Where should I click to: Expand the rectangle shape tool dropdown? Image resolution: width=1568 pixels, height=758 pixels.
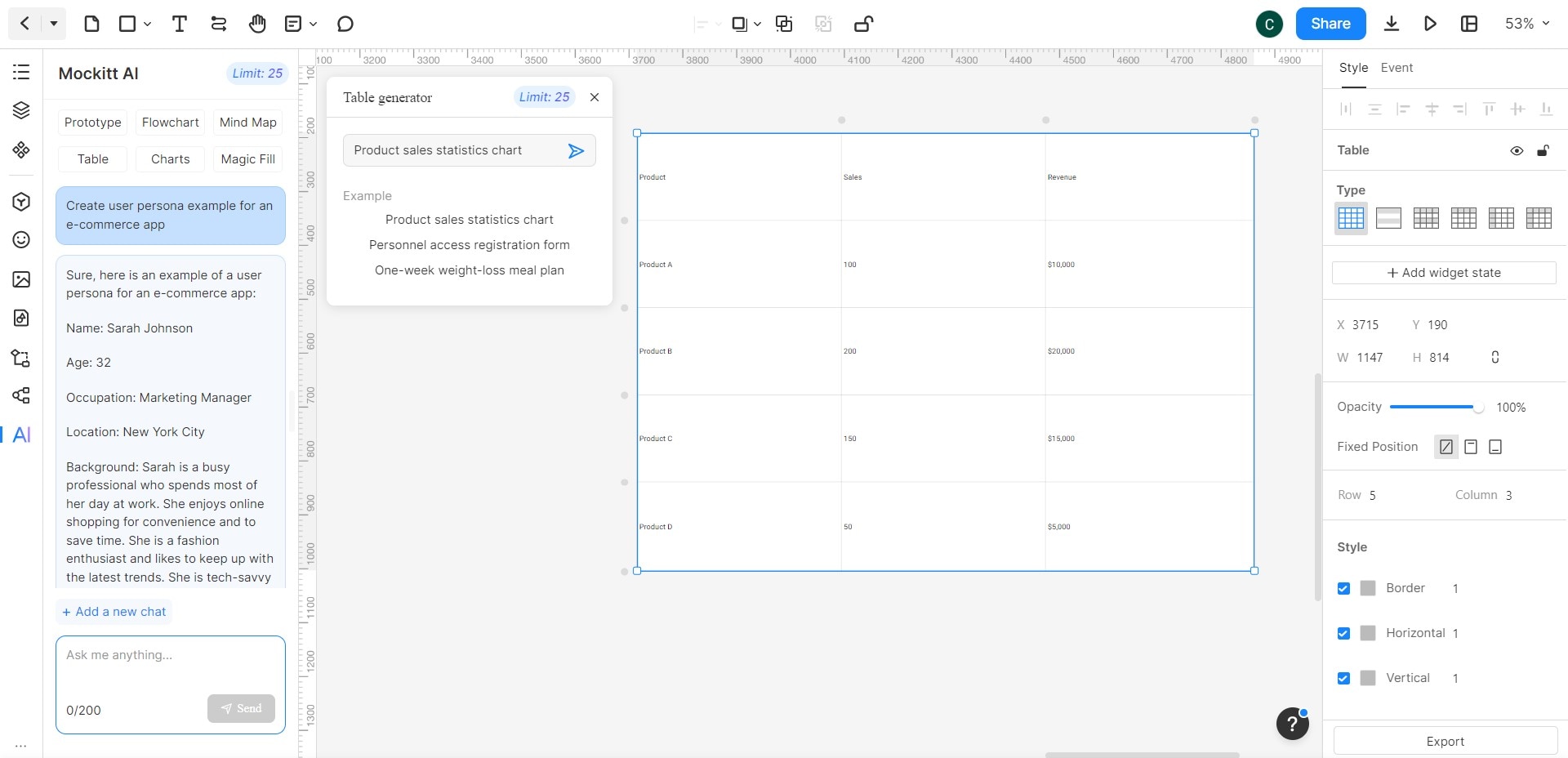pos(148,25)
